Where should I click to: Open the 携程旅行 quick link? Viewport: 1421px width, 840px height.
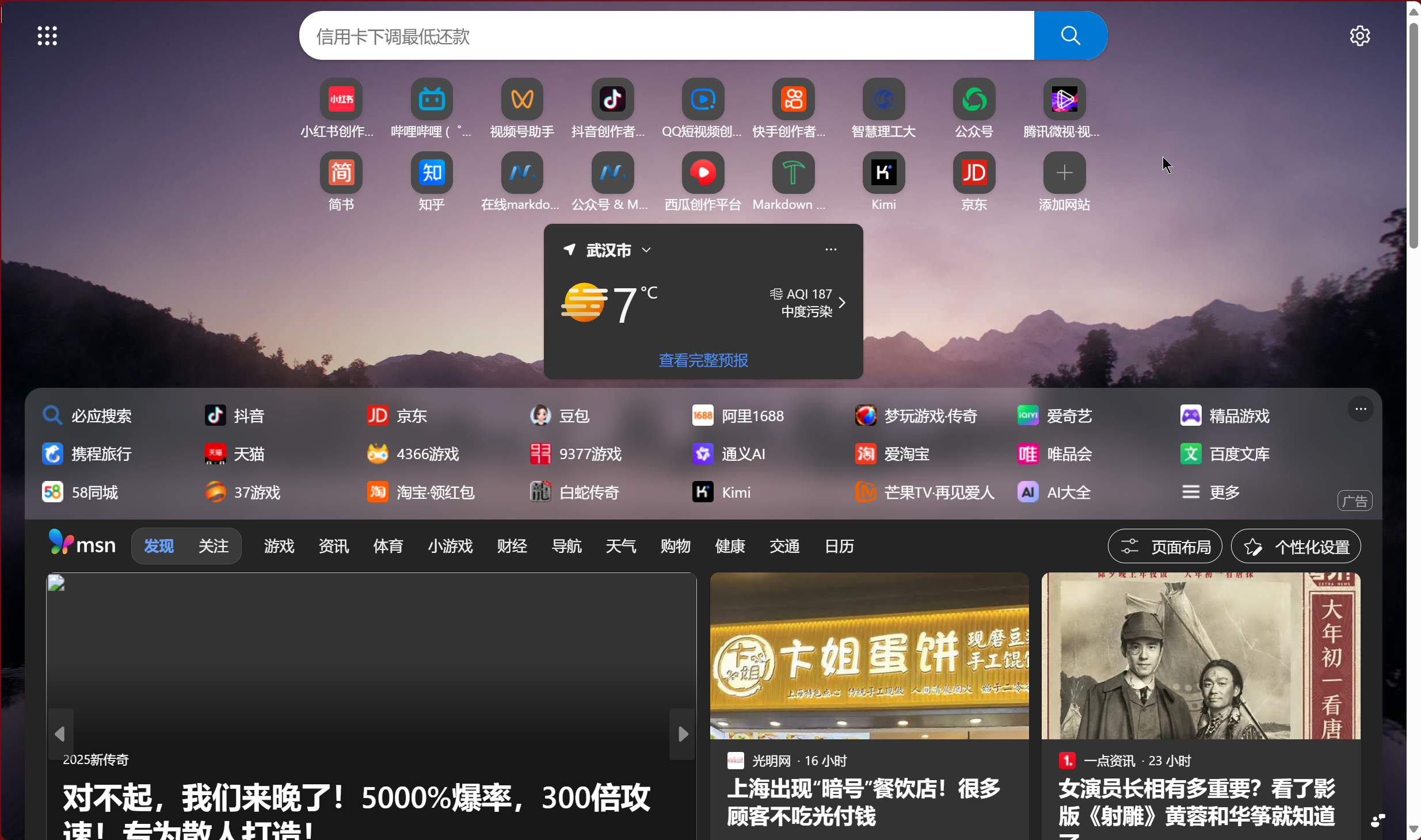(x=87, y=453)
